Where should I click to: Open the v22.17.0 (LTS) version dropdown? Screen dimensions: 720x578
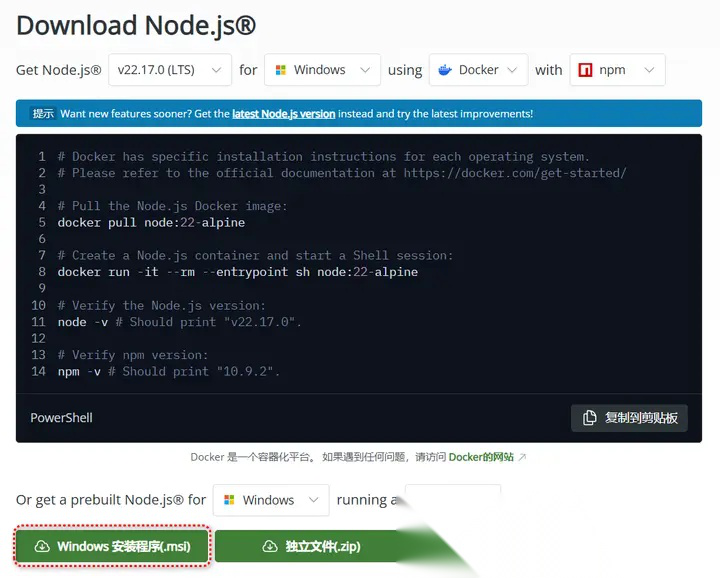170,70
